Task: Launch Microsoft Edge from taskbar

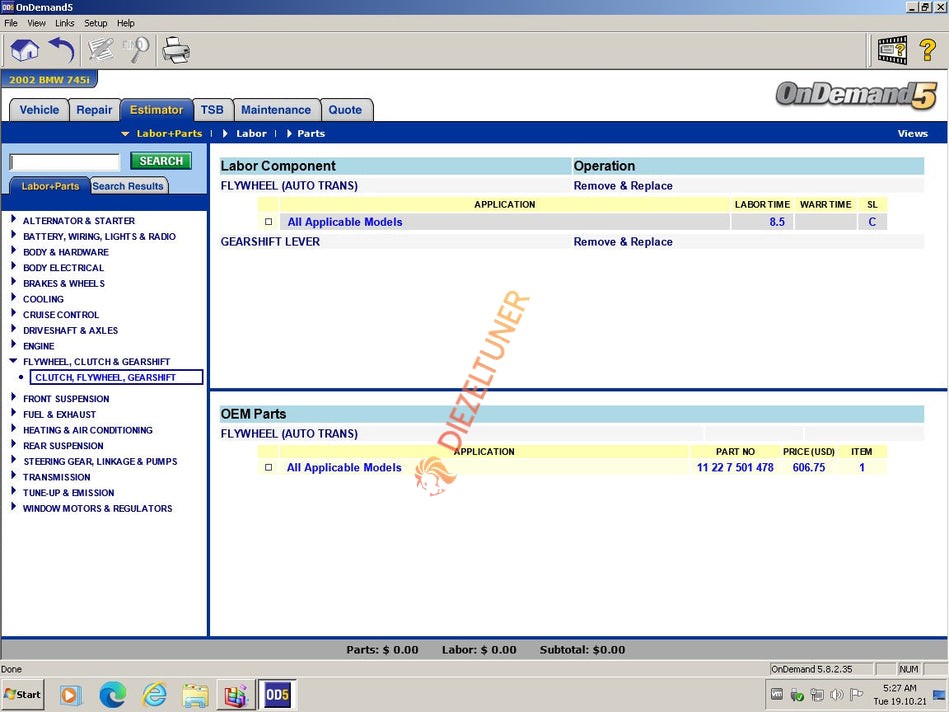Action: tap(113, 694)
